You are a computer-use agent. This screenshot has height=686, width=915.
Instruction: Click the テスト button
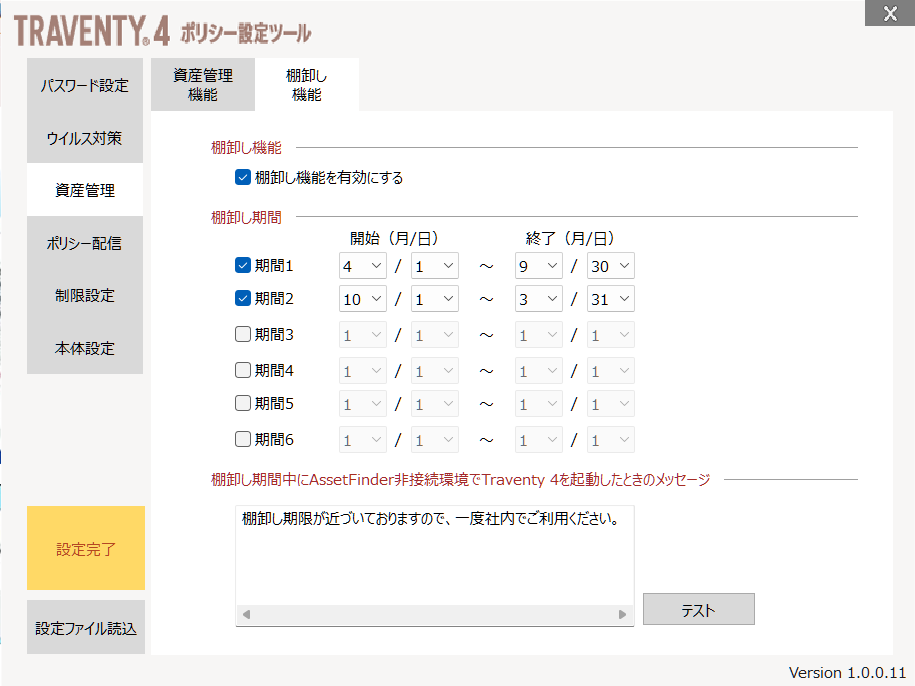pyautogui.click(x=699, y=610)
